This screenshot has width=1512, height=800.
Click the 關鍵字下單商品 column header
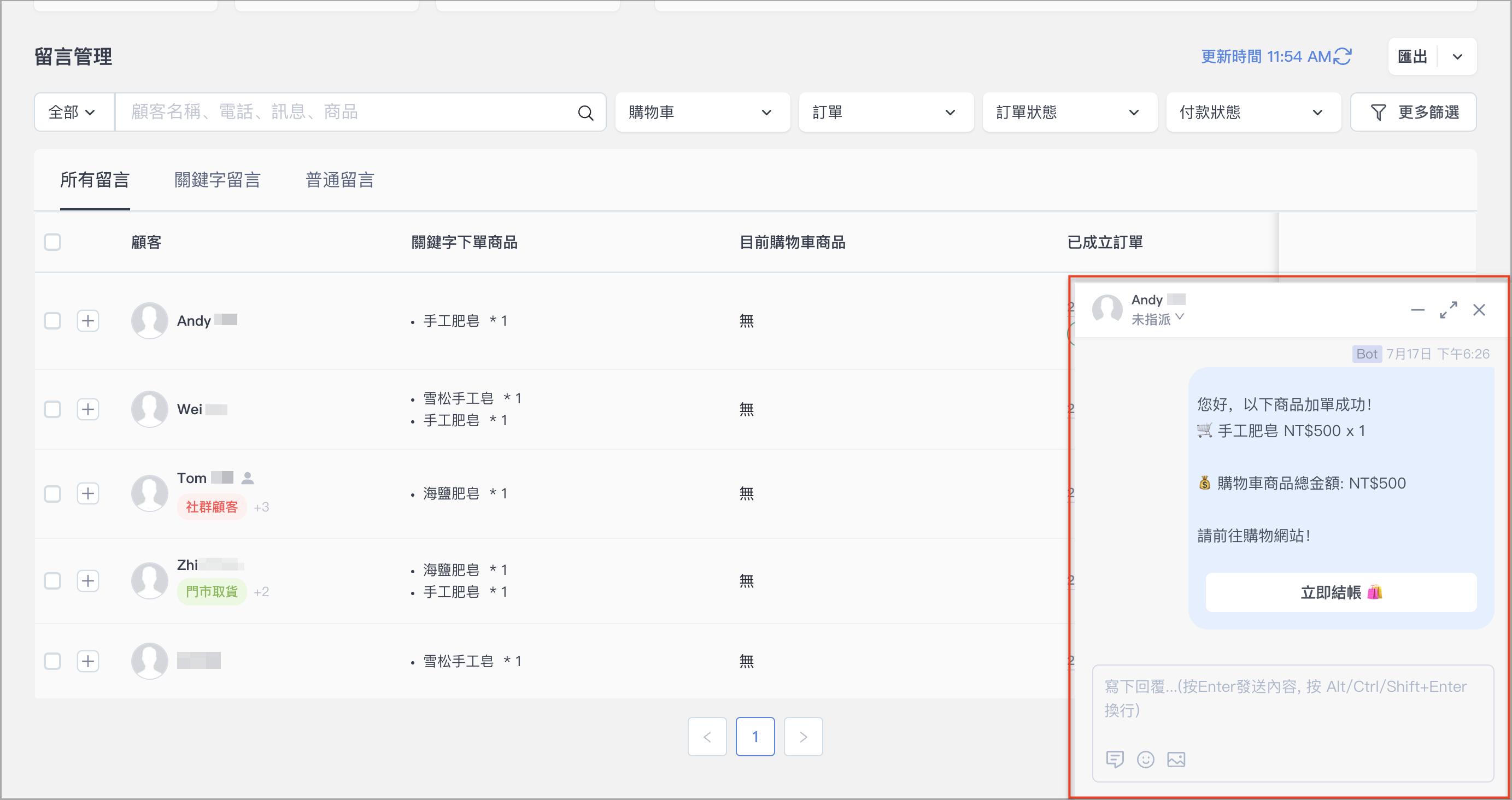pyautogui.click(x=464, y=242)
